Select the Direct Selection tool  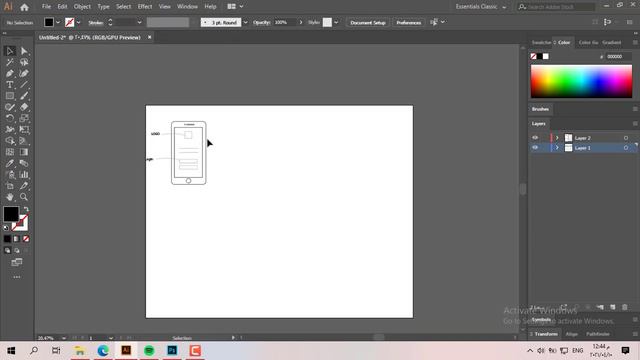pyautogui.click(x=24, y=51)
